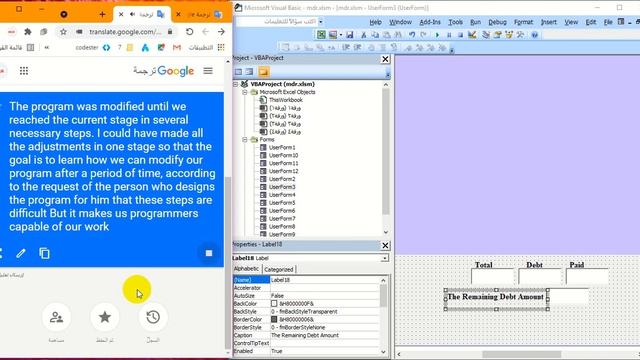This screenshot has height=360, width=640.
Task: Toggle Folders icon in Project panel
Action: pyautogui.click(x=264, y=72)
